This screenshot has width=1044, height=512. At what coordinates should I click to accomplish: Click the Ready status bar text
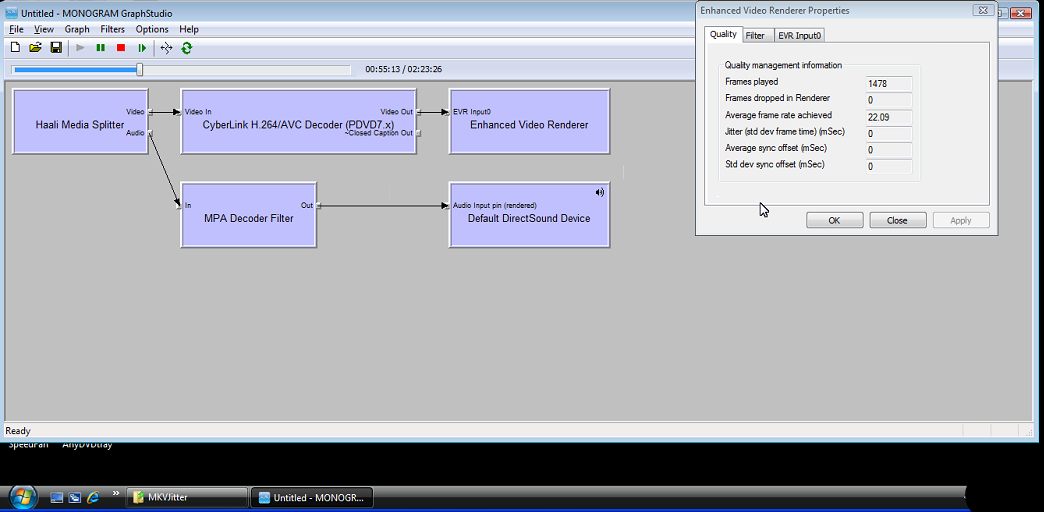[18, 431]
